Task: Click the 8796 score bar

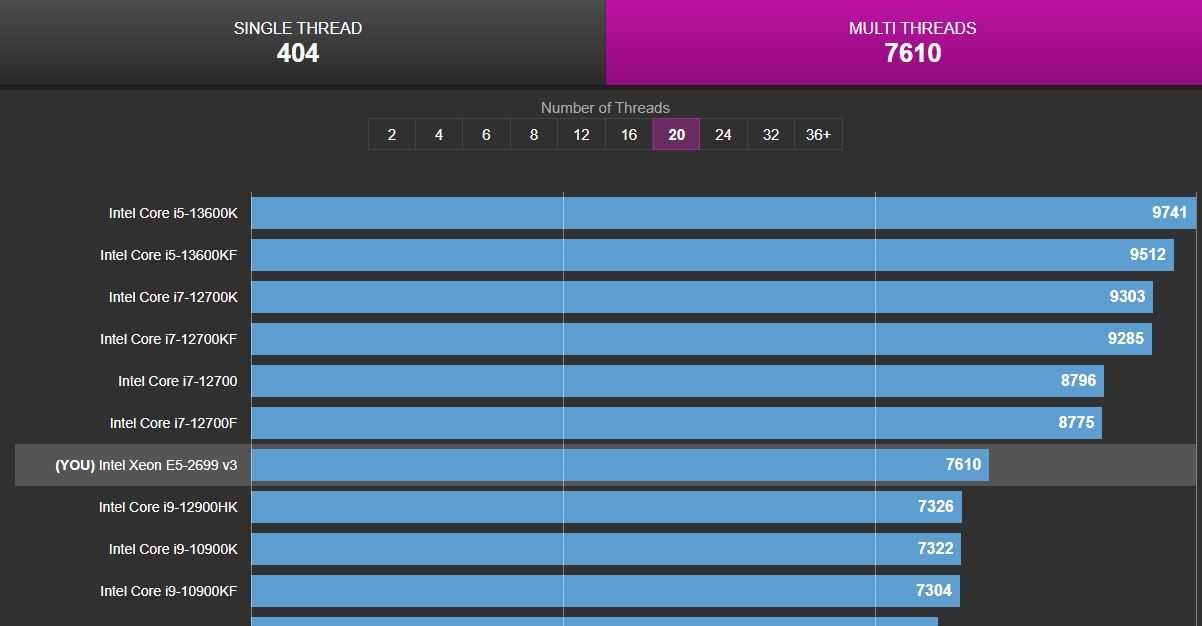Action: tap(677, 381)
